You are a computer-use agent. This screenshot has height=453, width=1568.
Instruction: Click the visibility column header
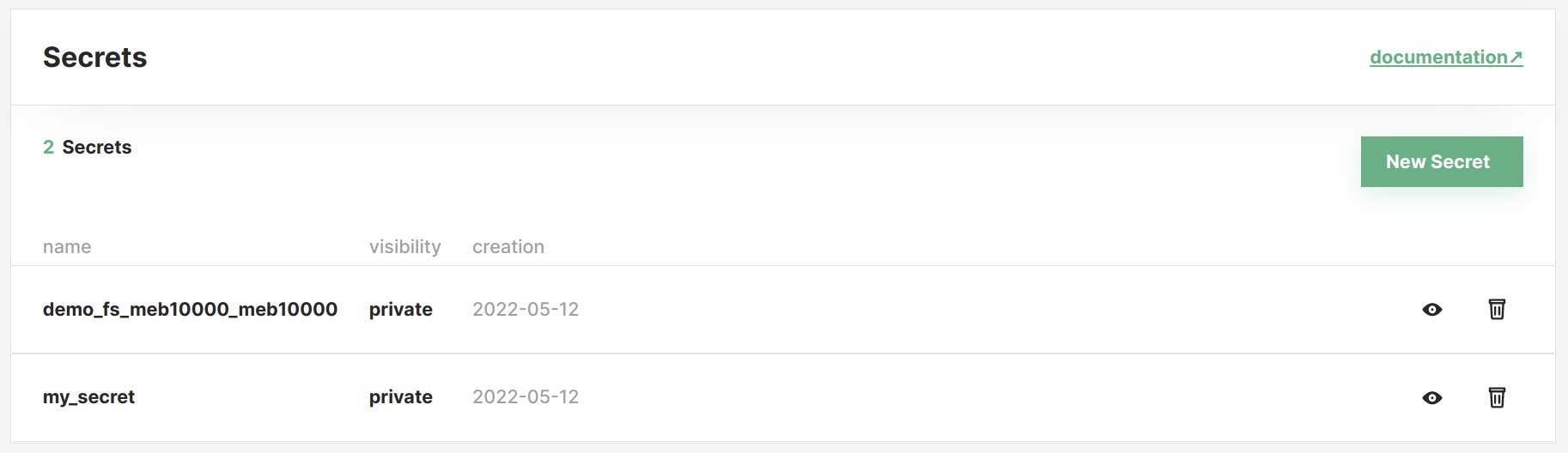404,247
